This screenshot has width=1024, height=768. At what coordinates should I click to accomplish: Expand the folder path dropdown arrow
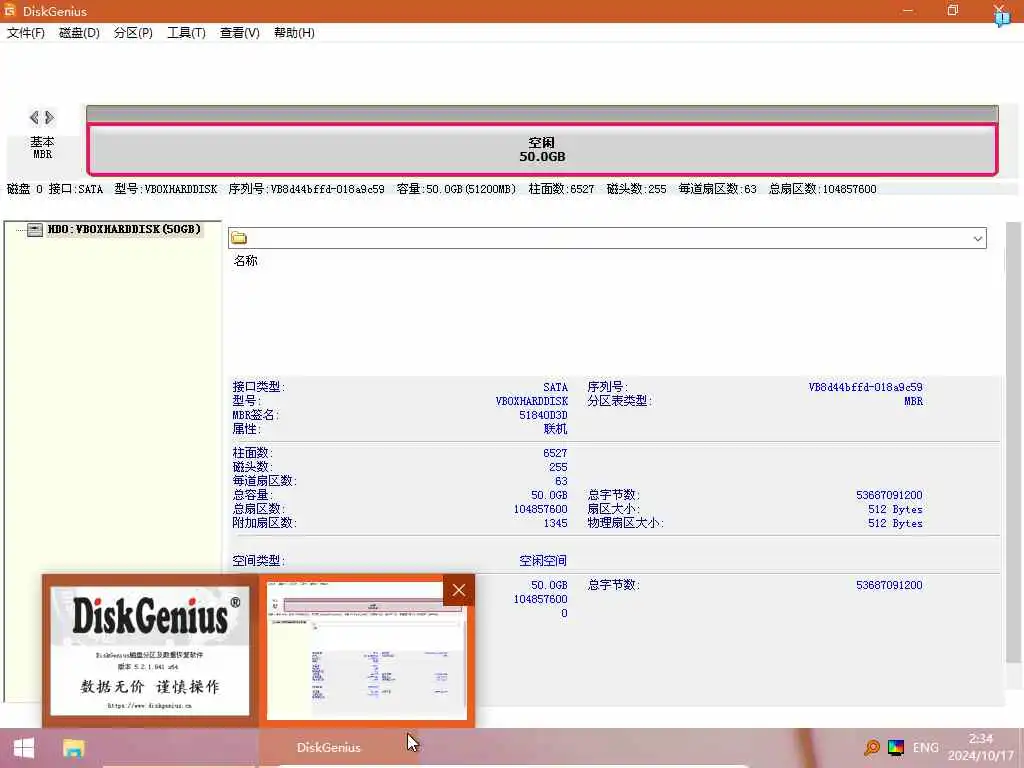pyautogui.click(x=978, y=238)
